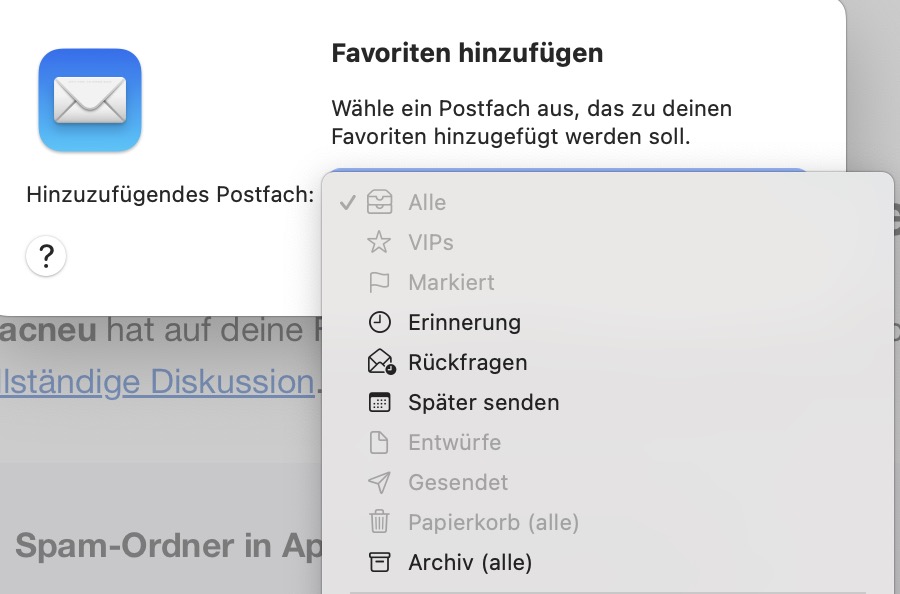Click the flag icon next to Markiert
Viewport: 900px width, 594px height.
coord(379,282)
